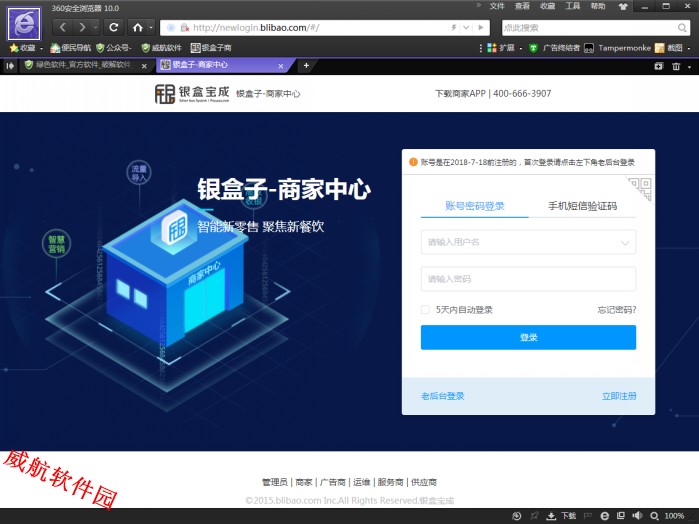
Task: Click 老后台登录 link
Action: click(443, 396)
